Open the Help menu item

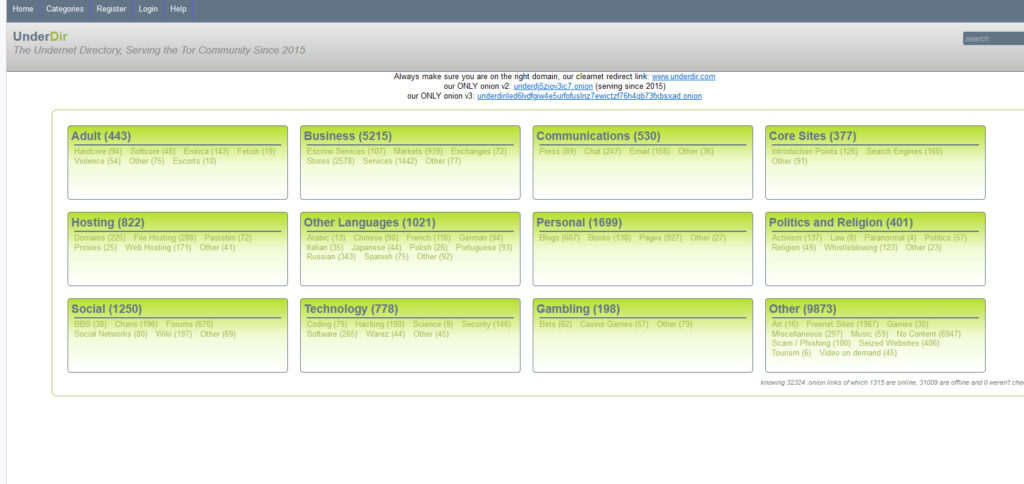178,9
